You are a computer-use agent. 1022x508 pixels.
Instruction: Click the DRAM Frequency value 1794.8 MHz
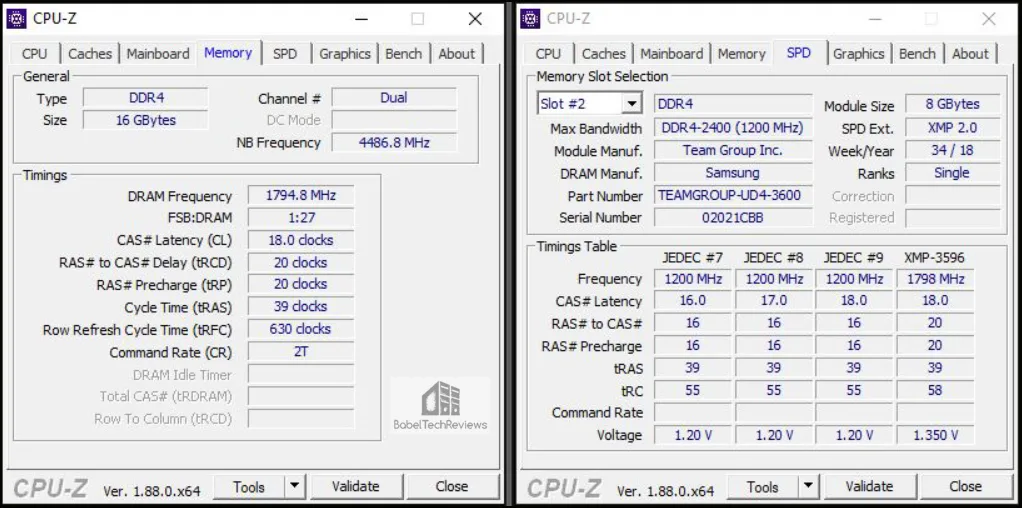[x=301, y=196]
